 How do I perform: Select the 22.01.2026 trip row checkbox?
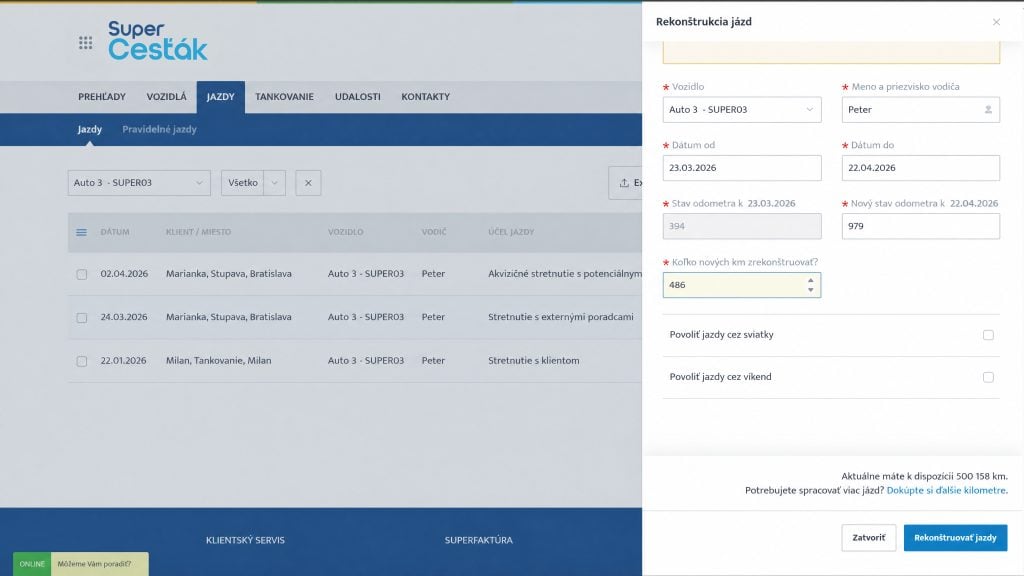click(x=82, y=361)
